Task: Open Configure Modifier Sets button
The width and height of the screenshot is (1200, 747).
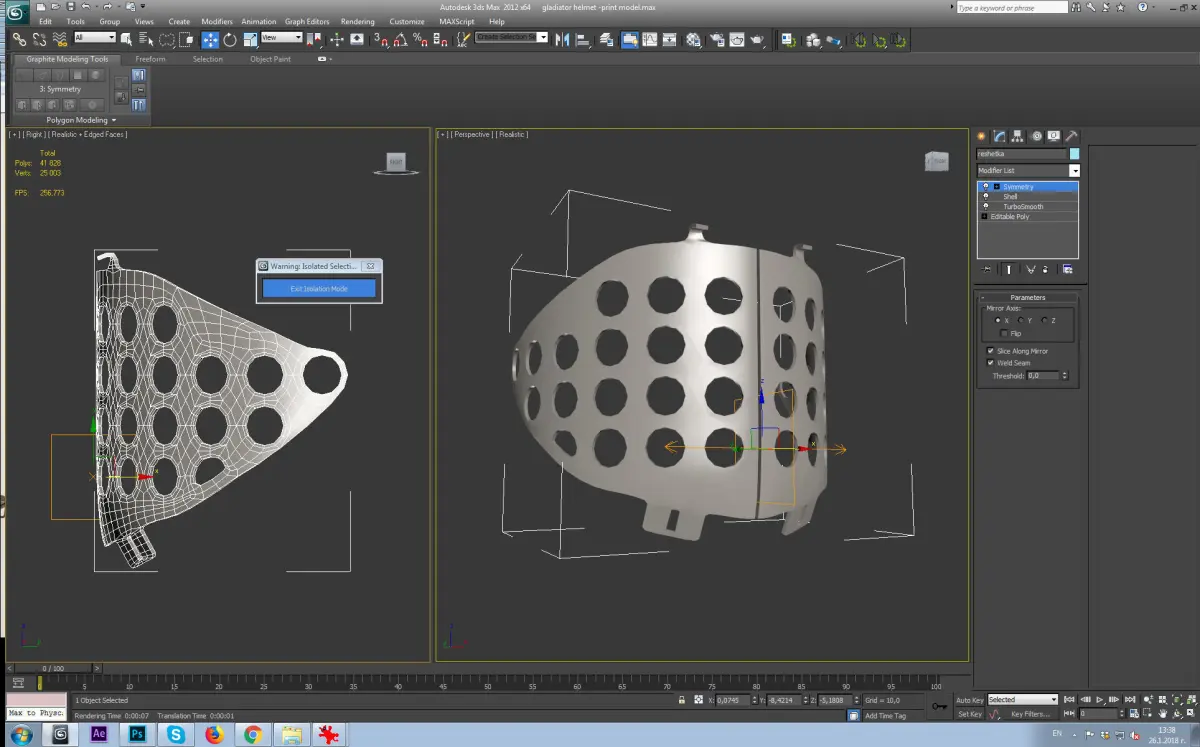Action: point(1068,269)
